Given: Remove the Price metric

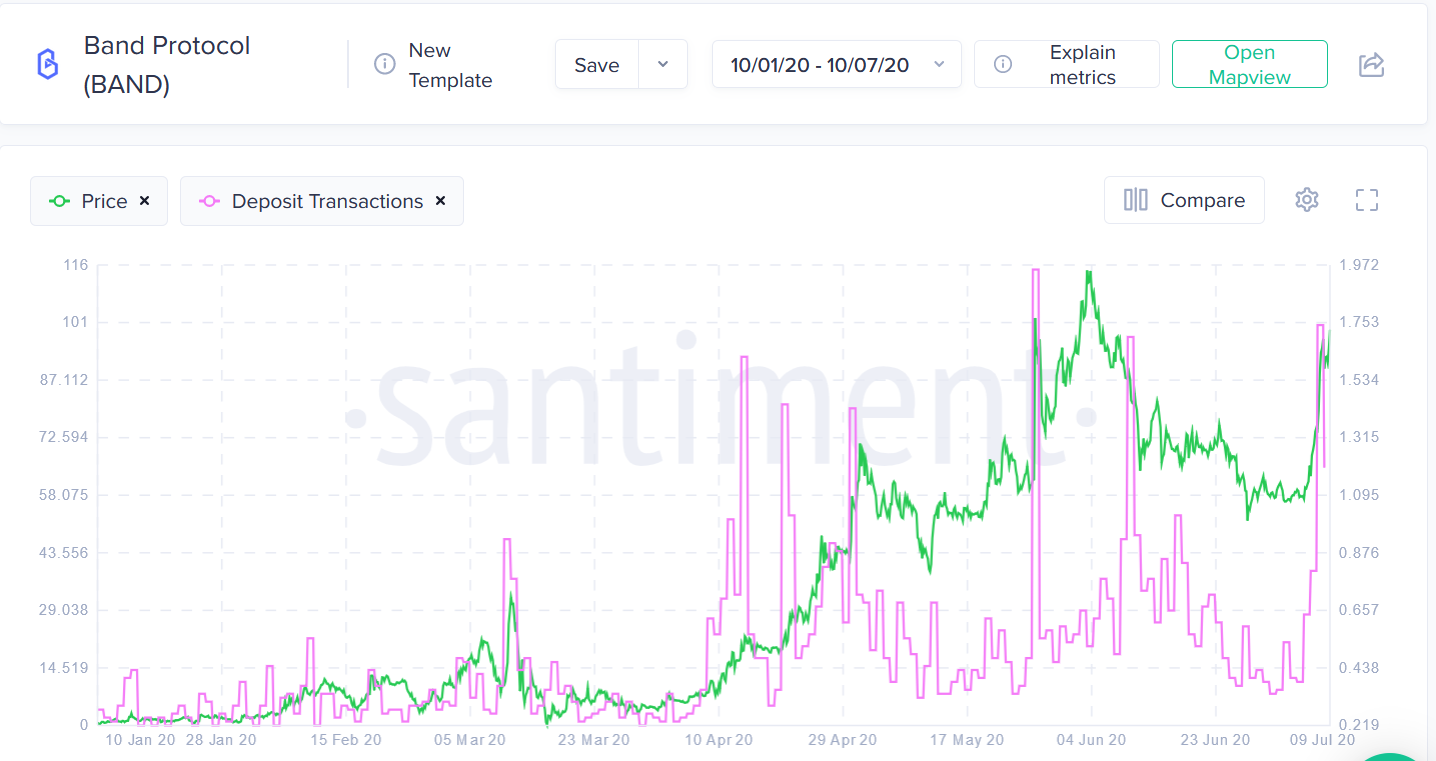Looking at the screenshot, I should [144, 201].
